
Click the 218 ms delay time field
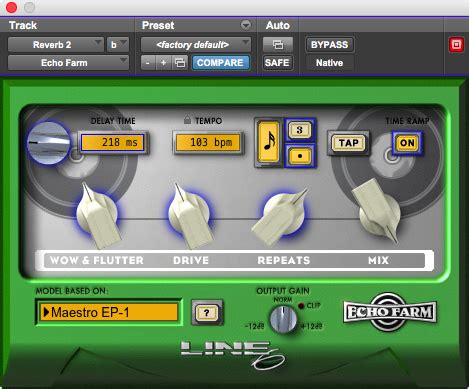click(113, 142)
